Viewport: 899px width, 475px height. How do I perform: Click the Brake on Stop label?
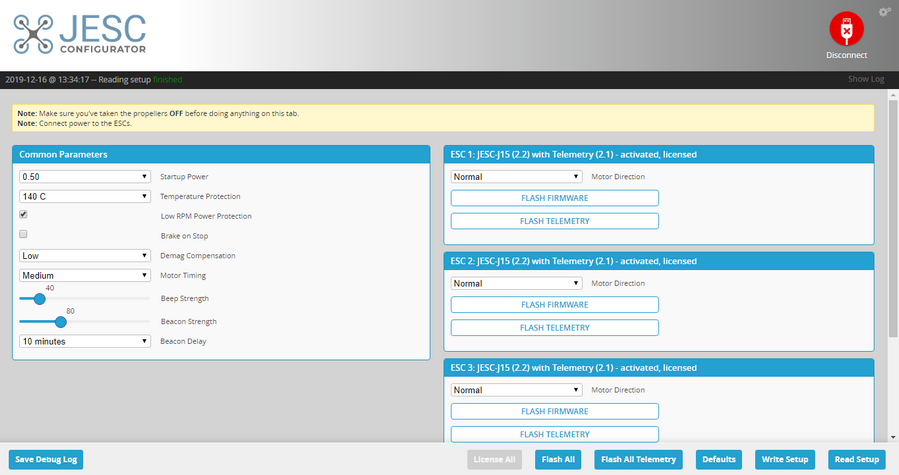pos(184,236)
